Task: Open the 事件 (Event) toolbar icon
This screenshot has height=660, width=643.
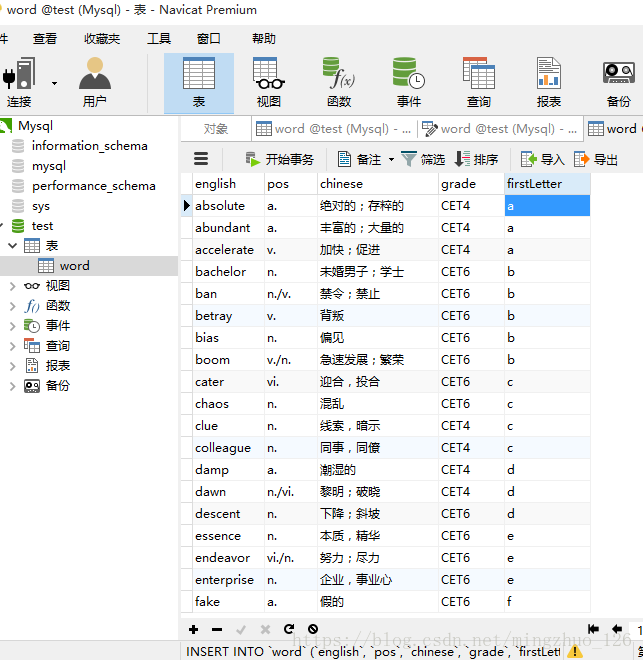Action: point(409,83)
